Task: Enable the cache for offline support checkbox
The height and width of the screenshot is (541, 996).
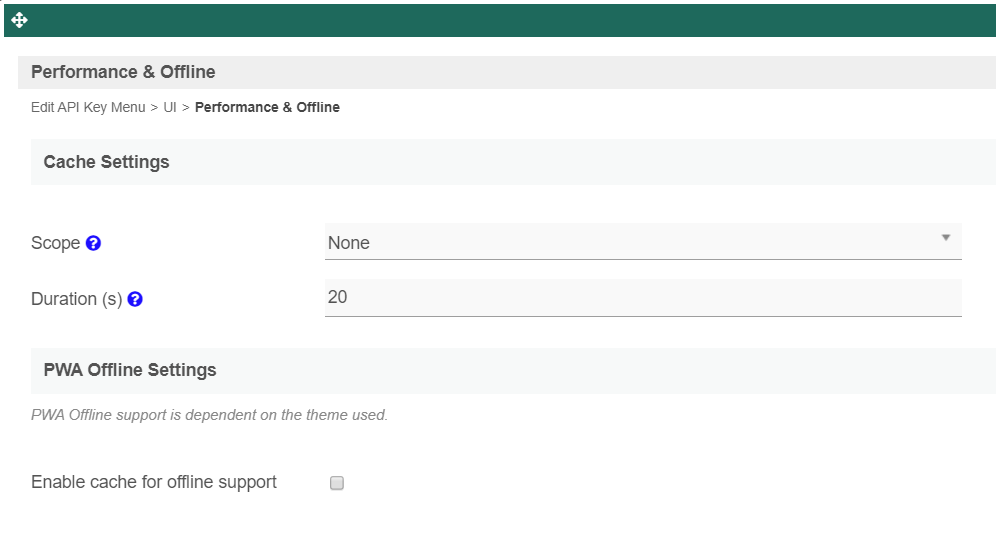Action: 337,483
